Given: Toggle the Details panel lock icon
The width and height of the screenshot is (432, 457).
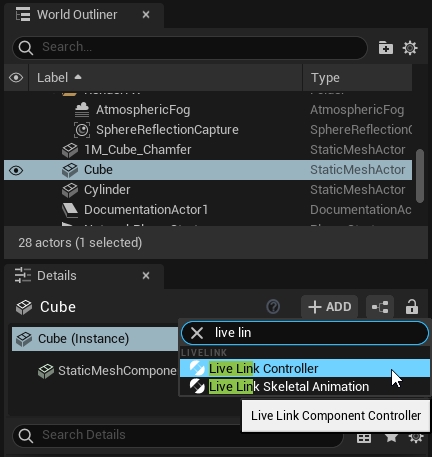Looking at the screenshot, I should click(x=412, y=307).
